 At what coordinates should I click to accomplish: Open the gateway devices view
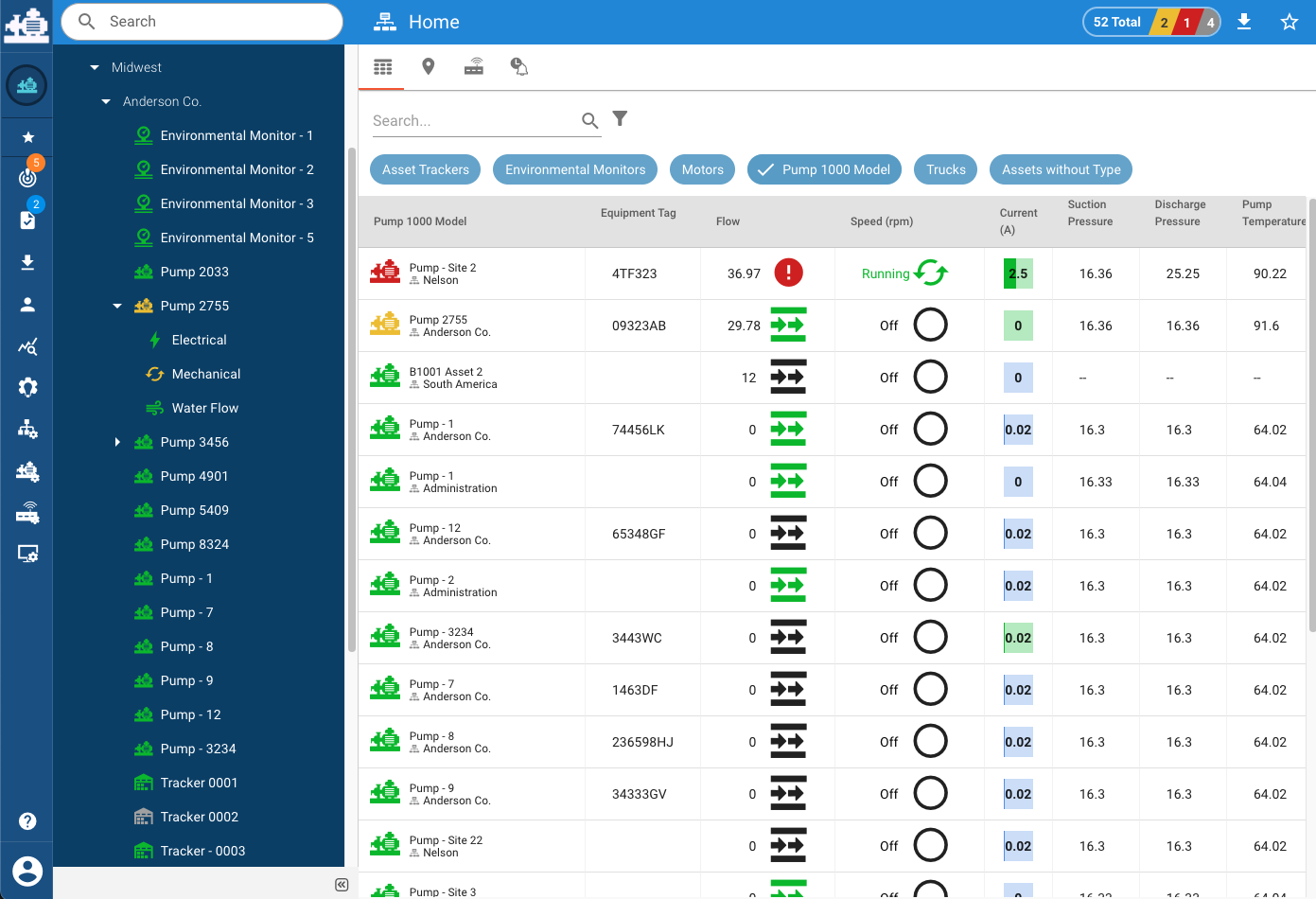point(473,66)
